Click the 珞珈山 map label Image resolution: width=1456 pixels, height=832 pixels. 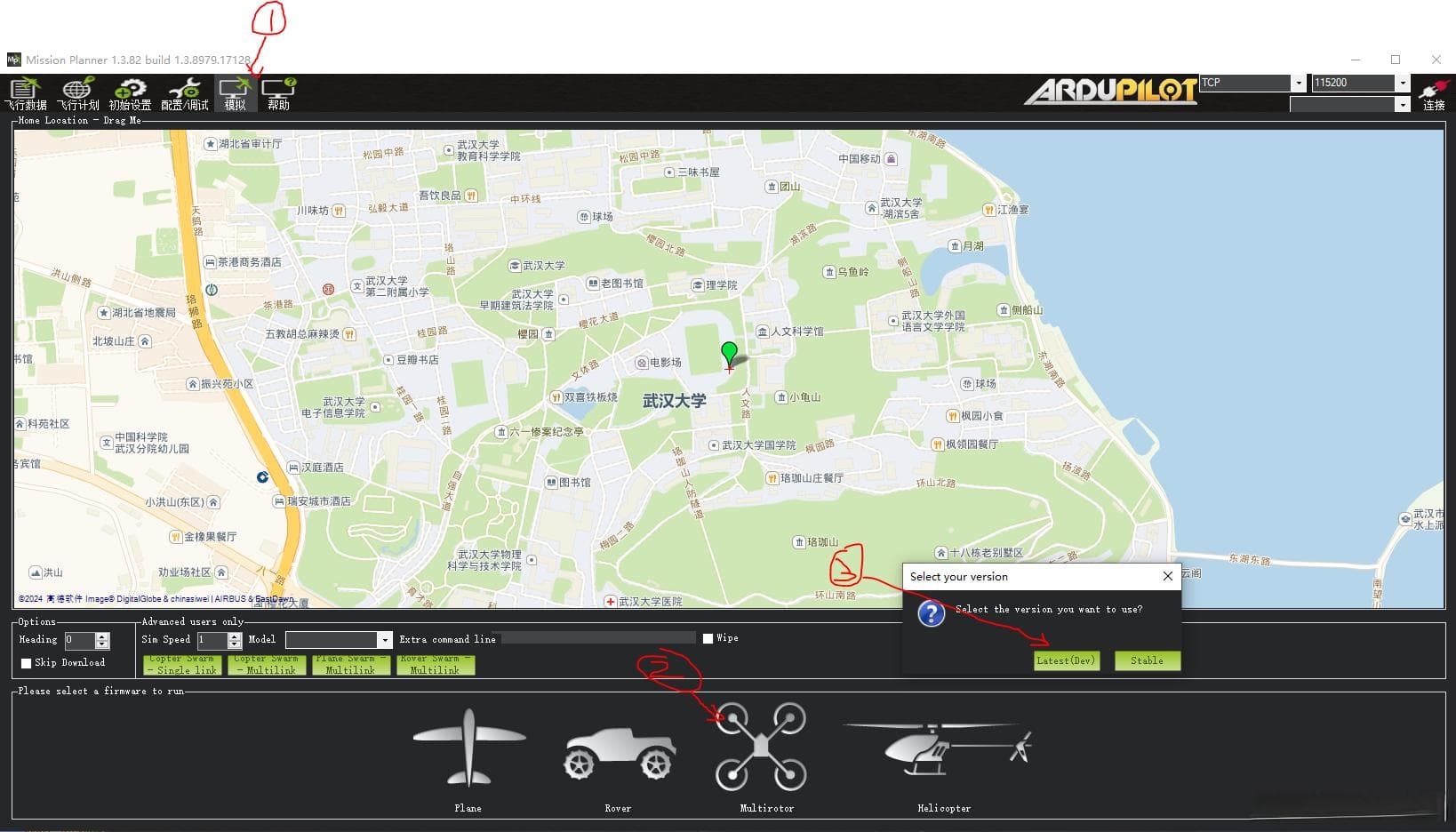[822, 542]
